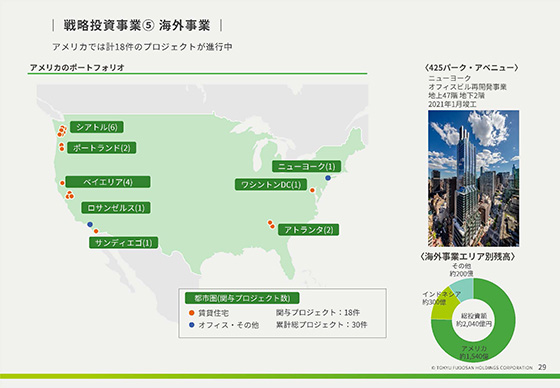Image resolution: width=560 pixels, height=388 pixels.
Task: Click the ポートランド(2) map label
Action: pyautogui.click(x=102, y=148)
